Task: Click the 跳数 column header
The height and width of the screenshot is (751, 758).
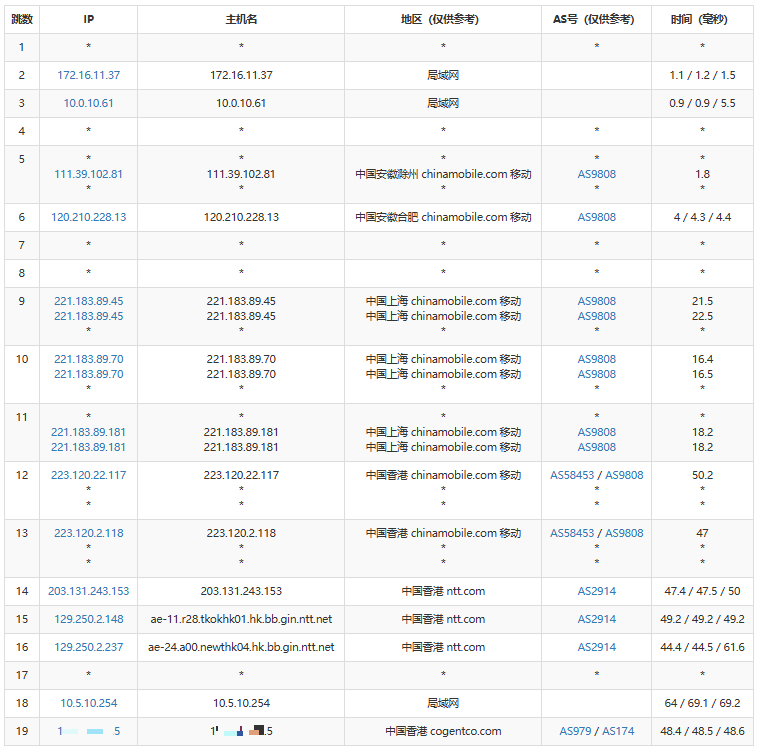Action: click(x=22, y=19)
